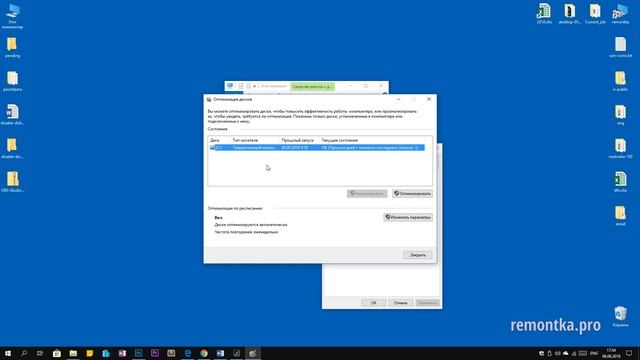
Task: Click the Текущее состояние column header
Action: click(340, 140)
